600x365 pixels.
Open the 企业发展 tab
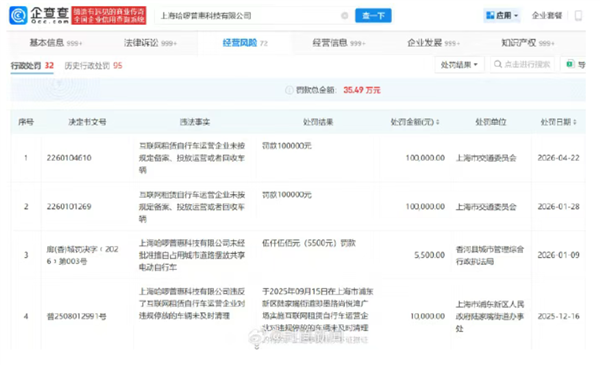tap(433, 43)
